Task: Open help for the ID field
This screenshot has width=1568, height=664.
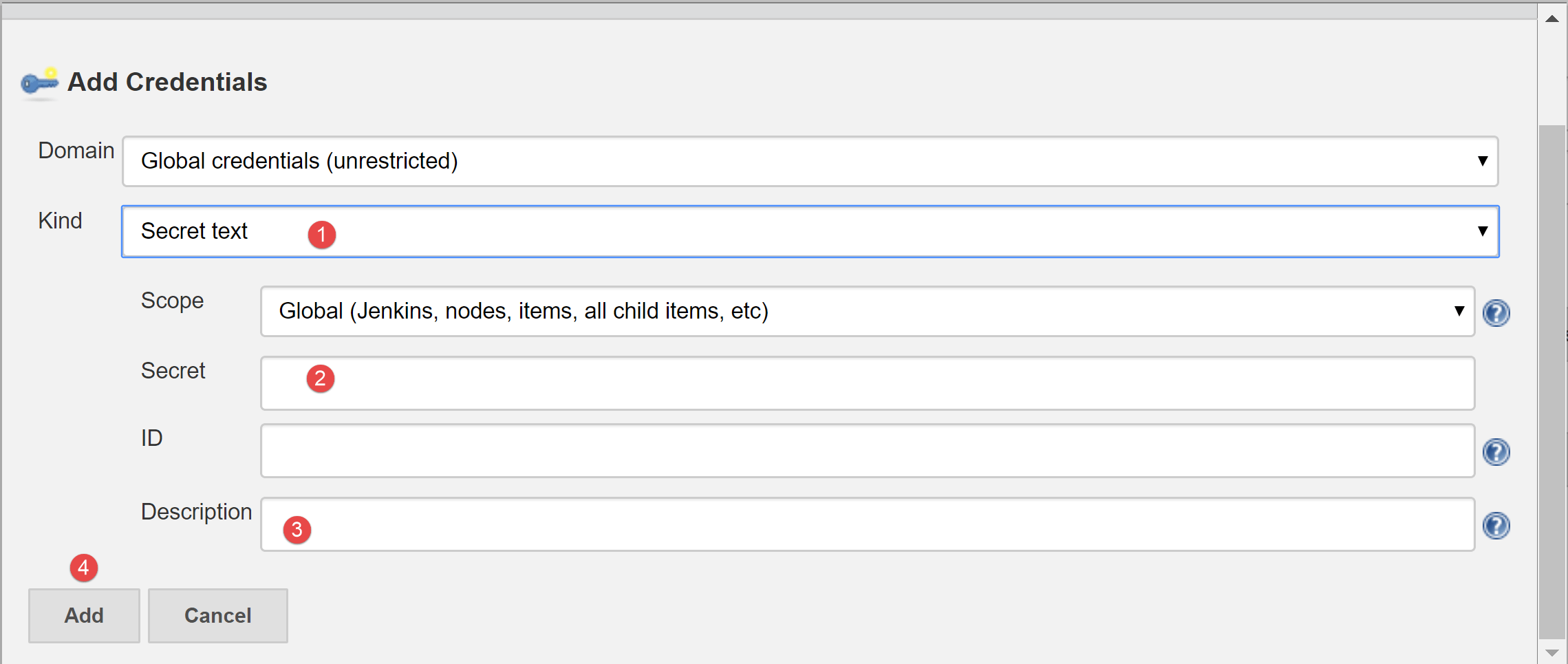Action: pyautogui.click(x=1497, y=452)
